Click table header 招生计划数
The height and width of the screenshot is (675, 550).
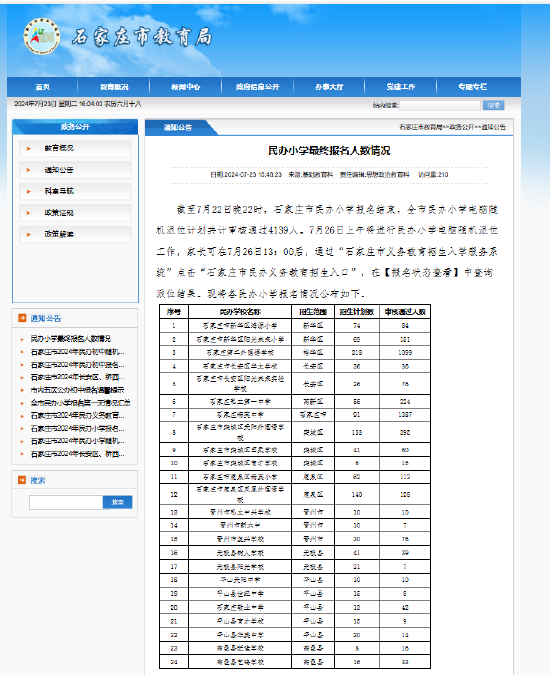[357, 312]
